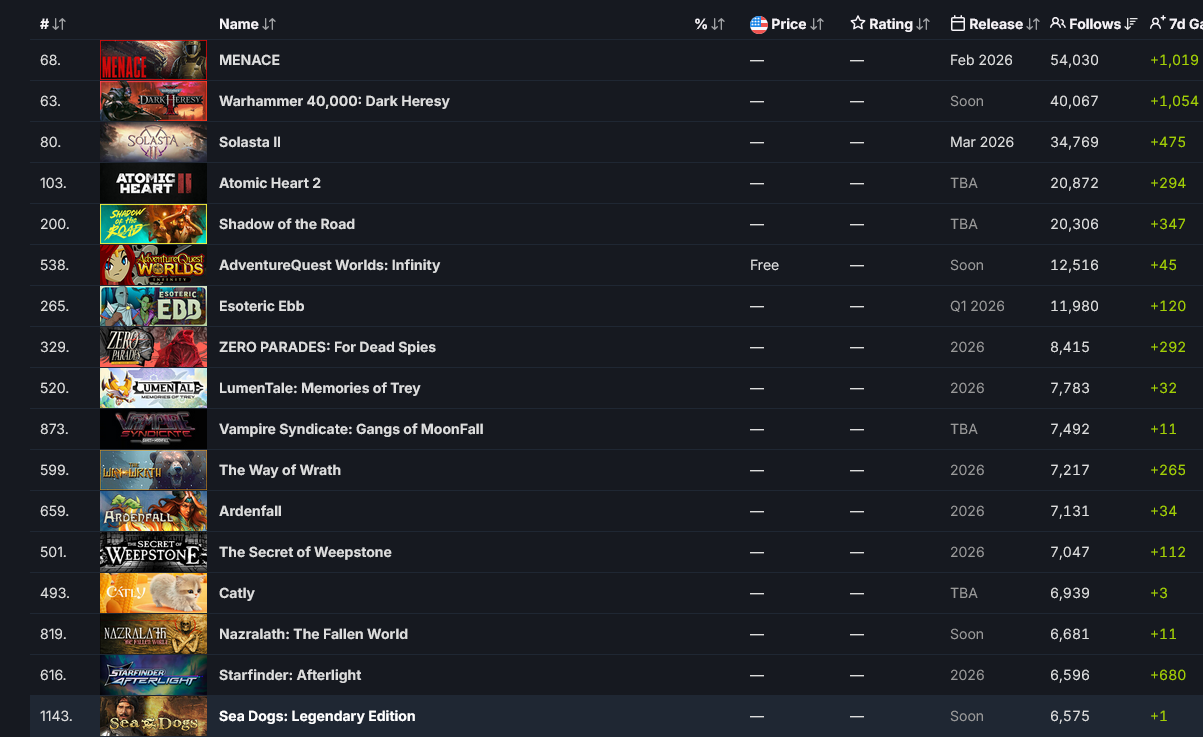Click the Mar 2026 release date
Screen dimensions: 1203x737
tap(982, 142)
